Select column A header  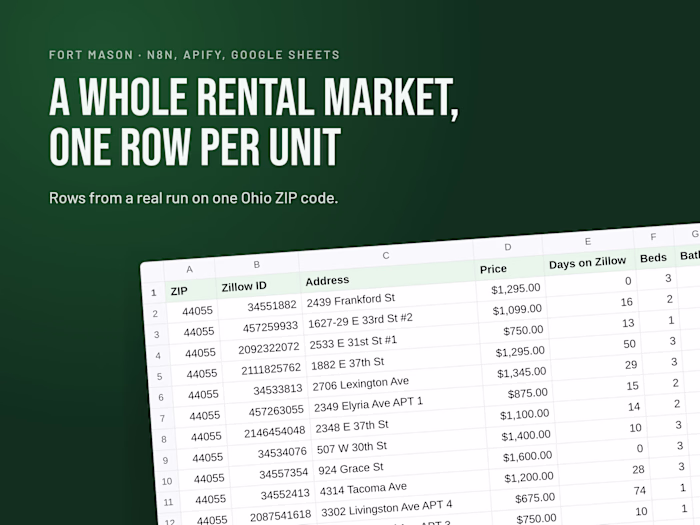pyautogui.click(x=189, y=269)
